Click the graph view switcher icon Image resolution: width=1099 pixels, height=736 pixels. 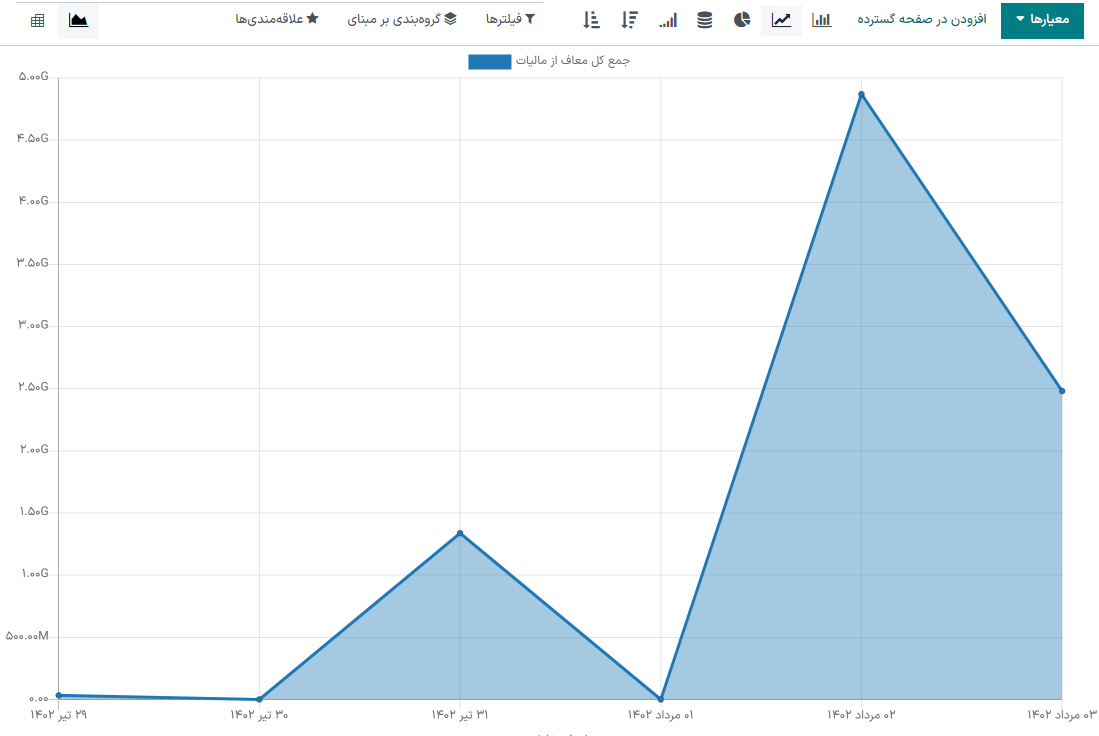[78, 20]
